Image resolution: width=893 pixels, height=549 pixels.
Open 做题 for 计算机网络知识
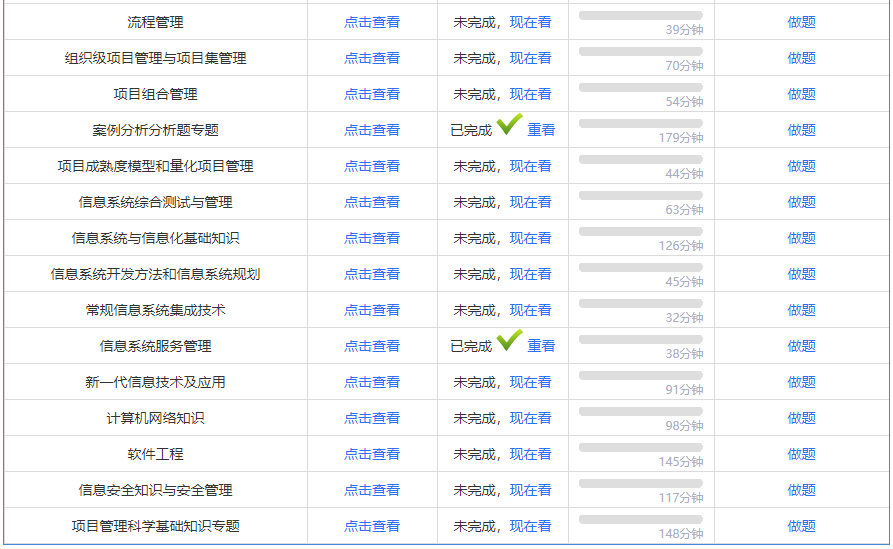click(801, 418)
